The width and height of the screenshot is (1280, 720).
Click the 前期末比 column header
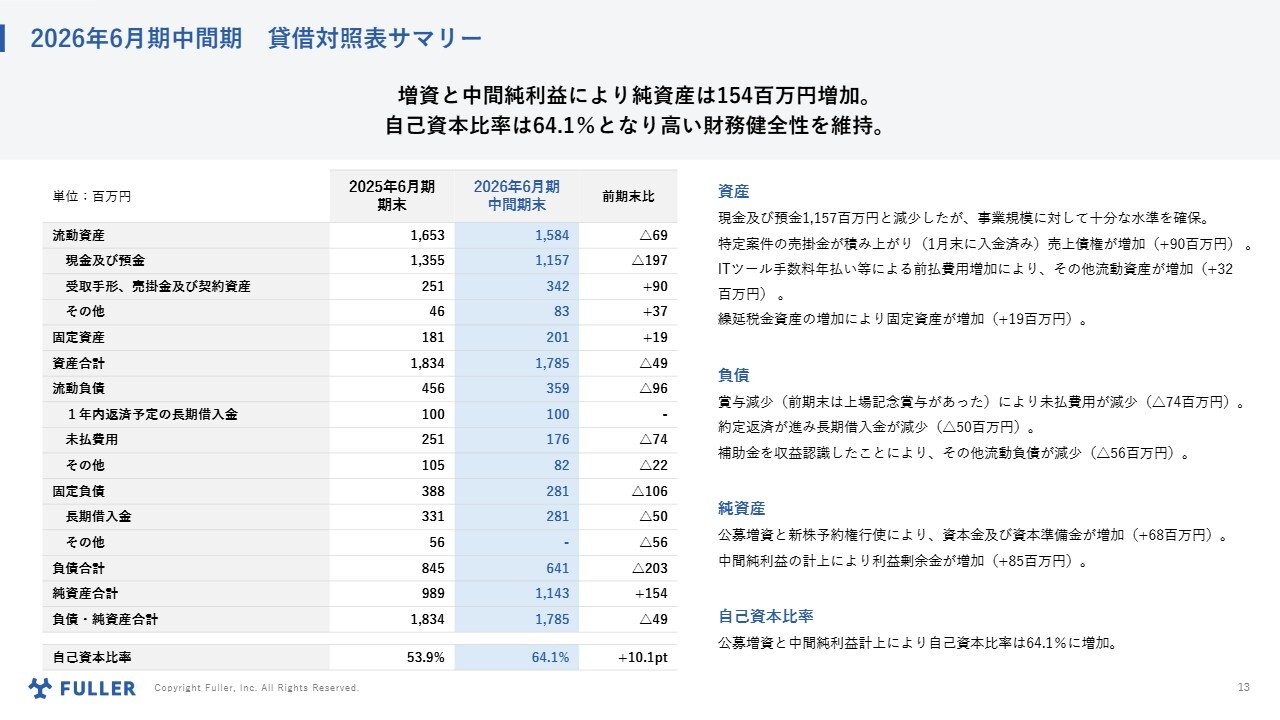[x=628, y=196]
